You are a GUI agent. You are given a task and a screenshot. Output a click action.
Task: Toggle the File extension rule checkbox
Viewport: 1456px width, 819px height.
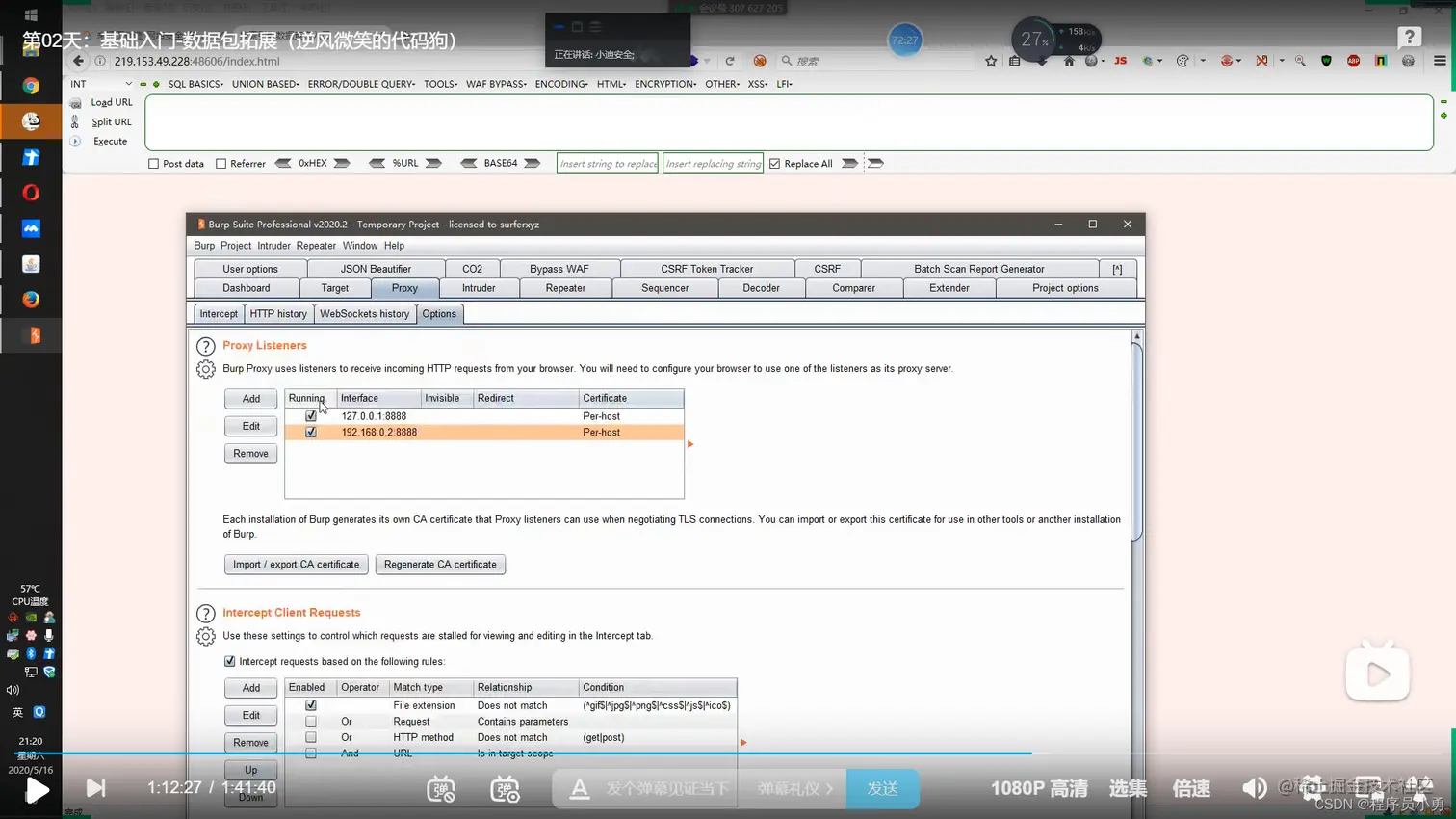311,705
